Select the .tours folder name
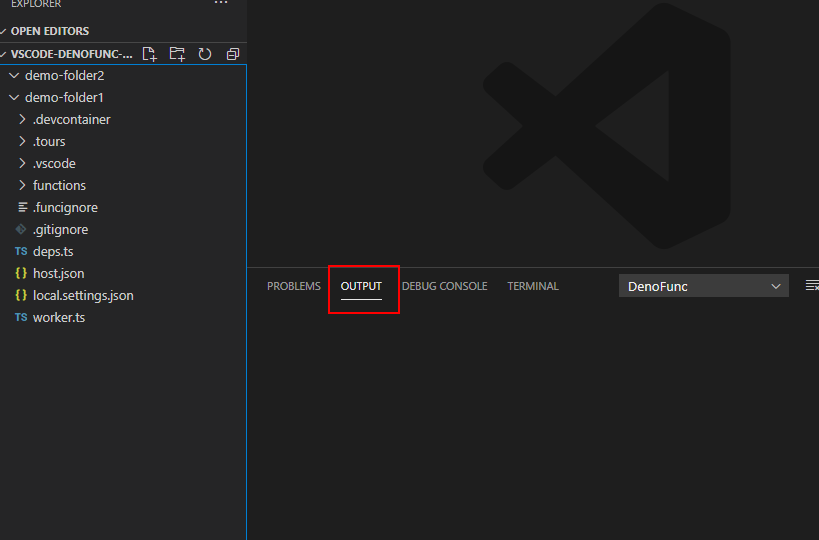 click(x=49, y=141)
